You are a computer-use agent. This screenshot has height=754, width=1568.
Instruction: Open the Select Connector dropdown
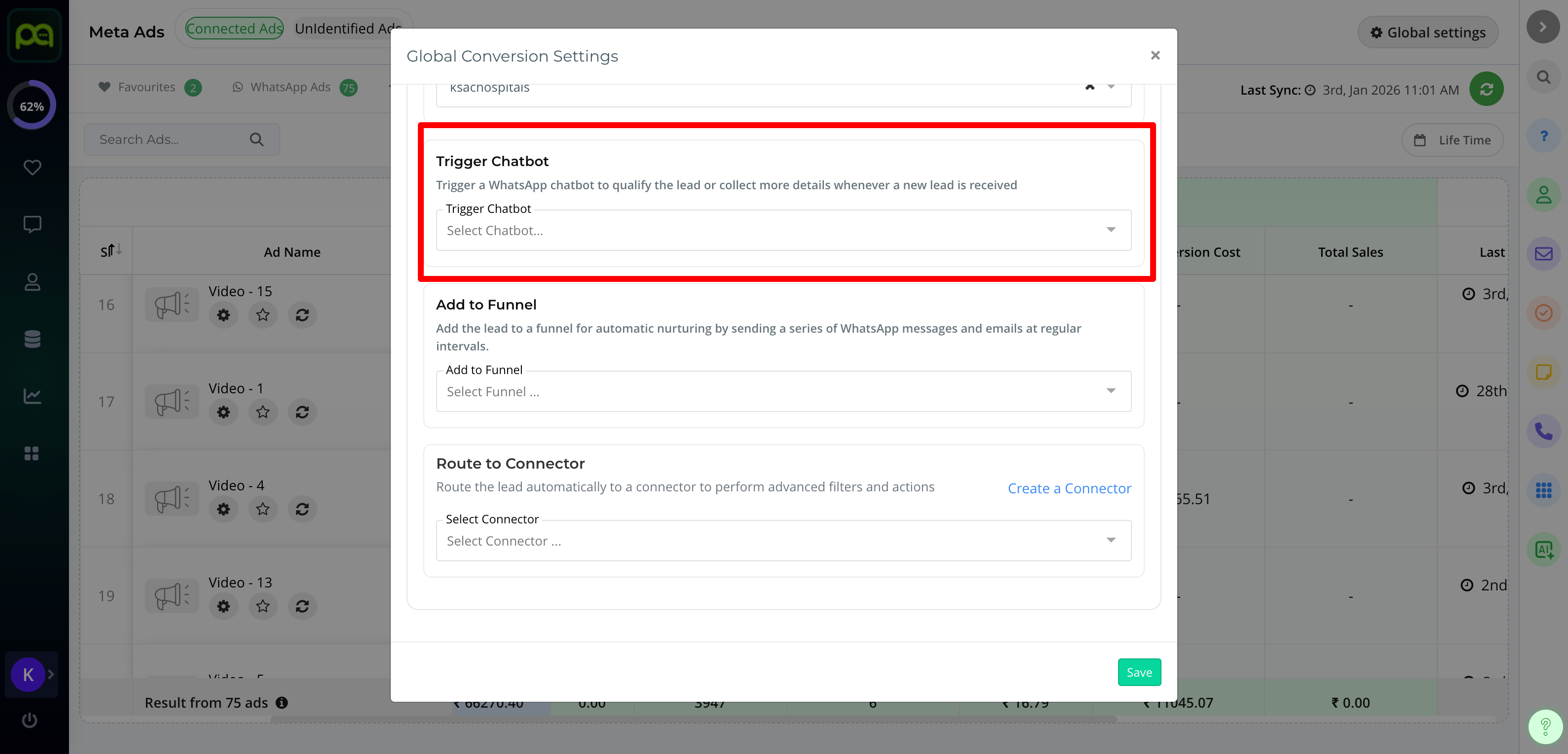pyautogui.click(x=784, y=541)
